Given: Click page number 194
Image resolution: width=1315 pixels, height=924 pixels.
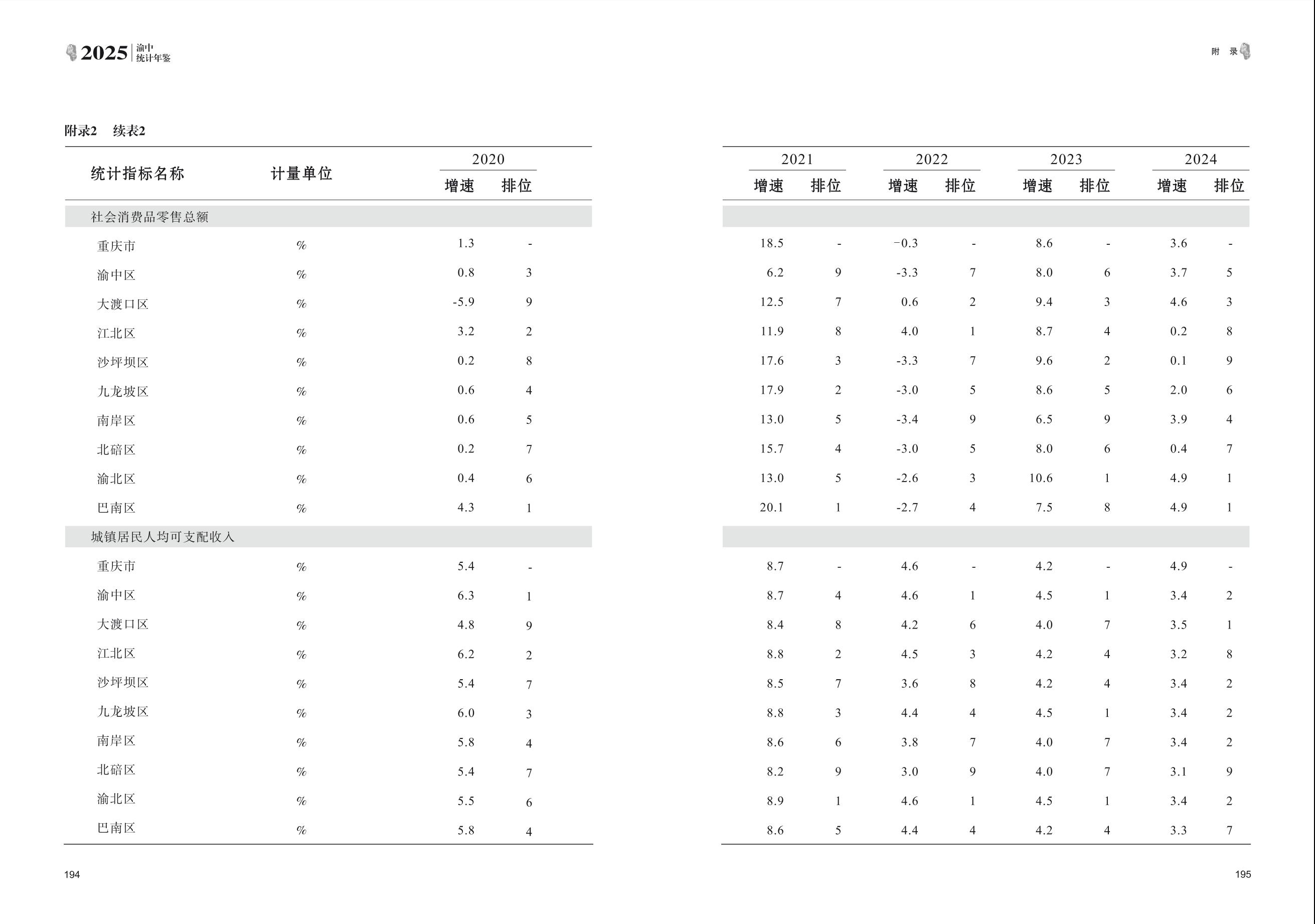Looking at the screenshot, I should 72,874.
